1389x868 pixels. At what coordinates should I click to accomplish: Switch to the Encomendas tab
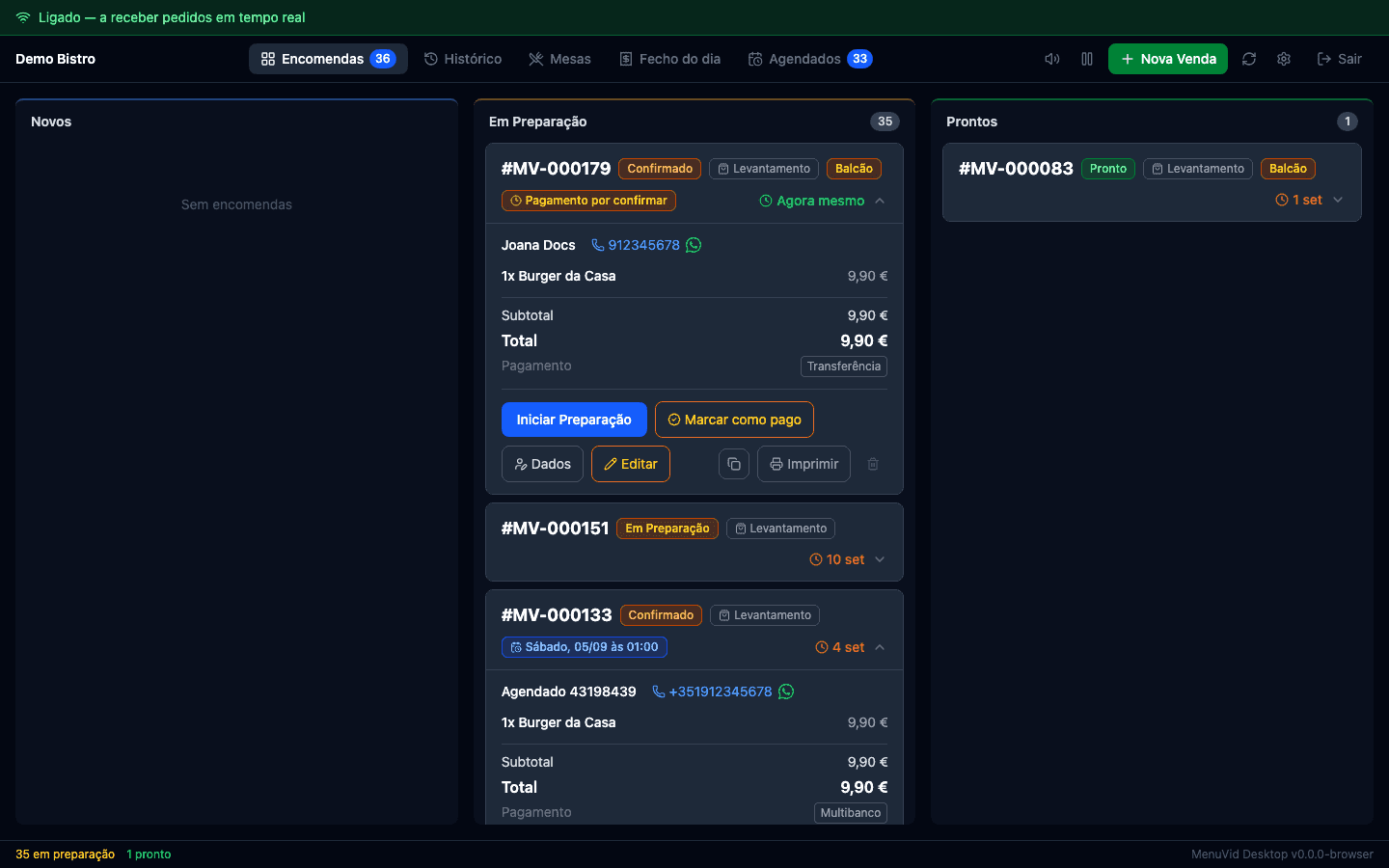pos(328,59)
